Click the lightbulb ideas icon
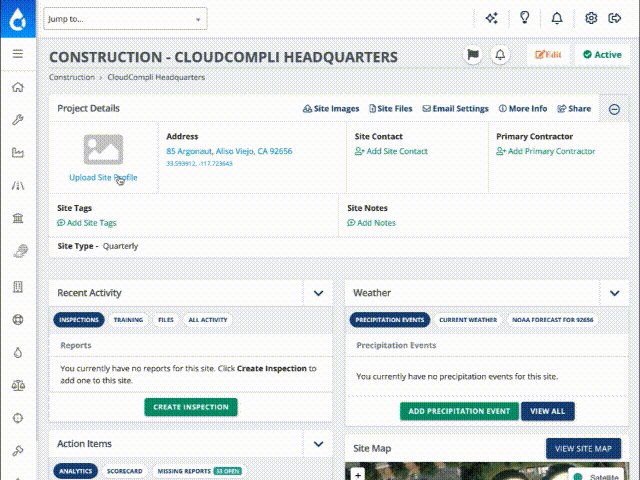This screenshot has height=480, width=640. tap(524, 18)
